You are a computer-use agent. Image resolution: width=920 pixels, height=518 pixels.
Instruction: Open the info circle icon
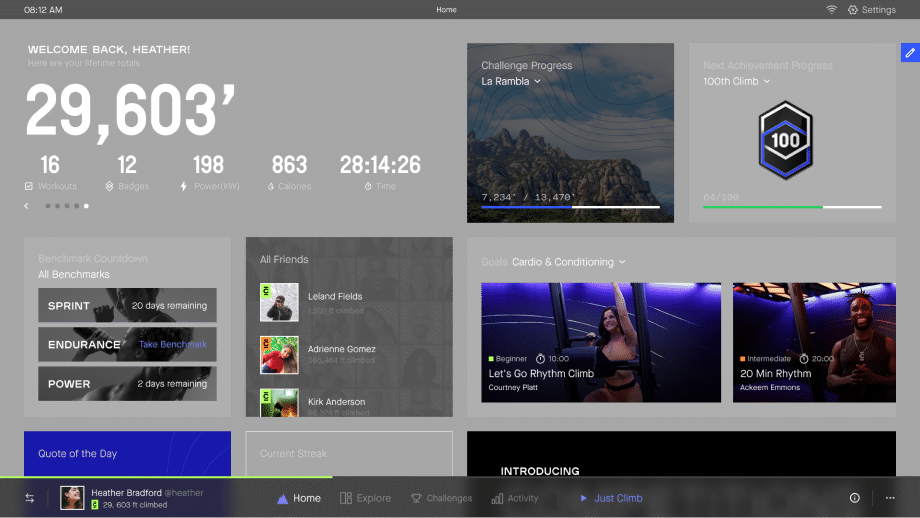(855, 498)
